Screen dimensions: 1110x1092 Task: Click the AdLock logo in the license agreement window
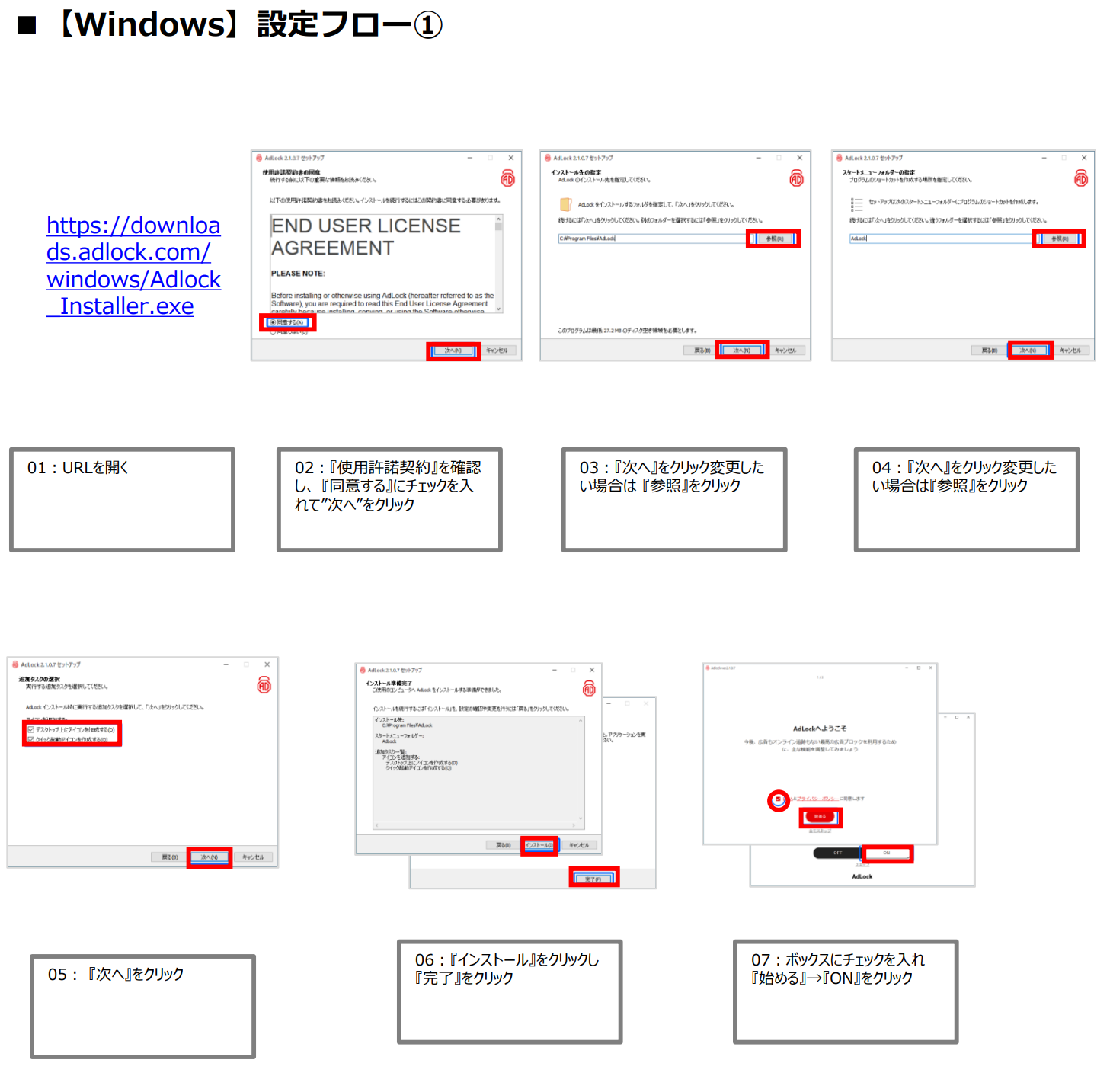[507, 178]
